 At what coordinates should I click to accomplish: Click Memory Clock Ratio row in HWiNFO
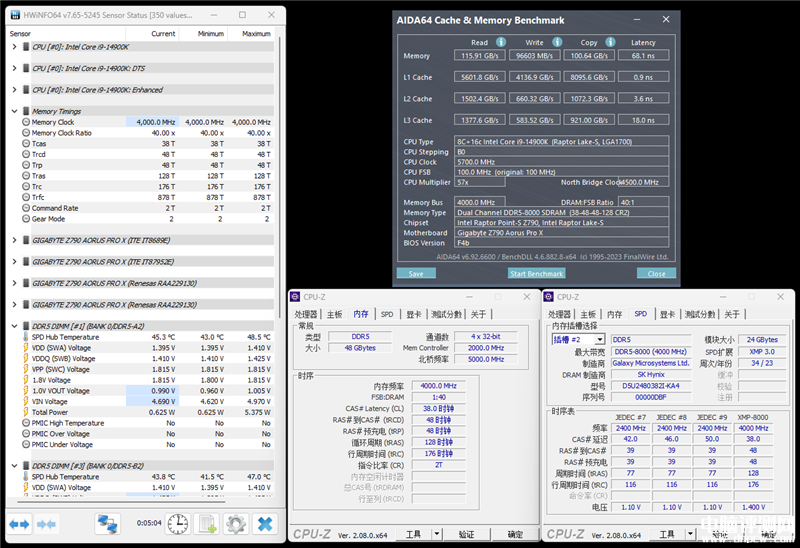147,133
